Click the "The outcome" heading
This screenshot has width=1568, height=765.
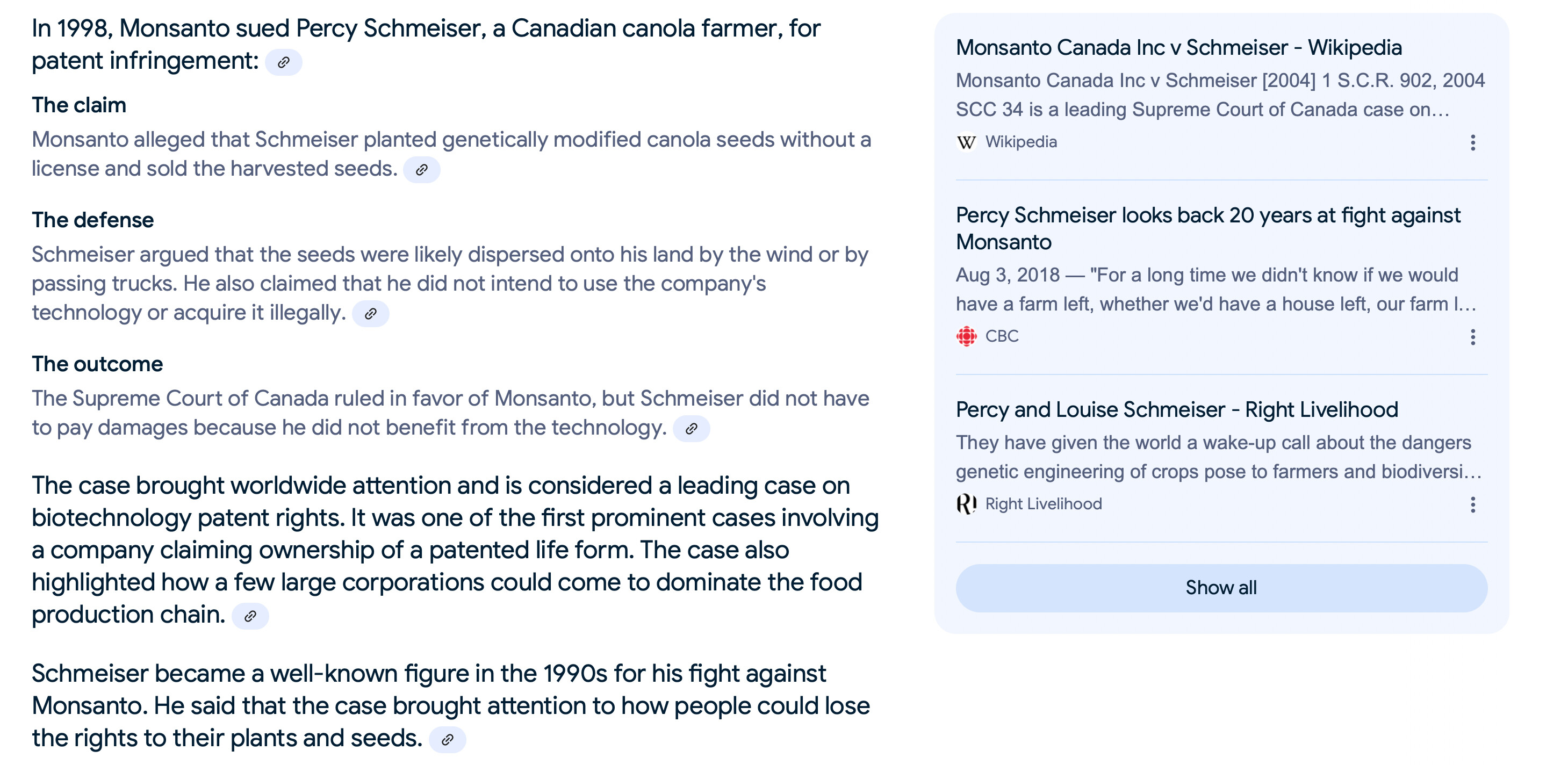point(97,364)
